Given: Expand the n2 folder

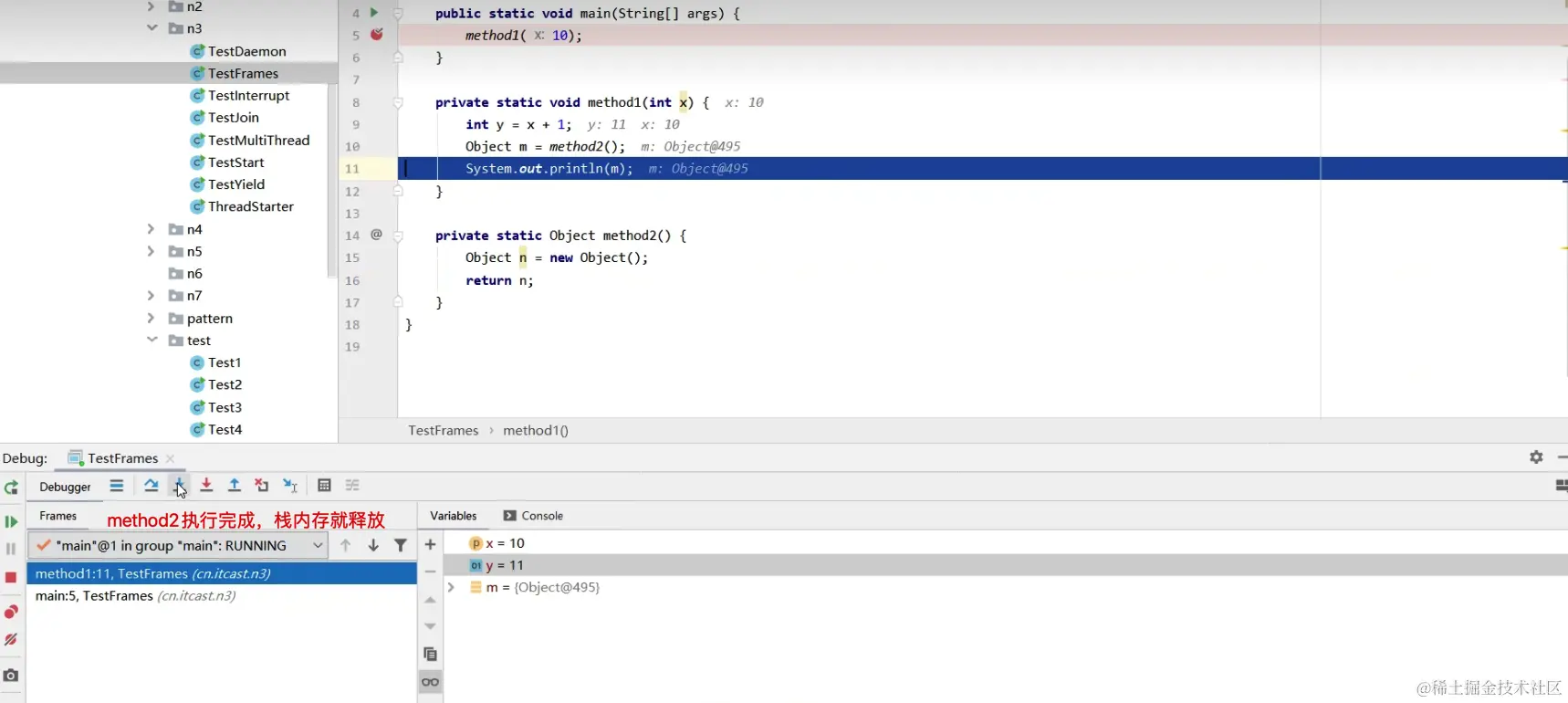Looking at the screenshot, I should coord(152,6).
